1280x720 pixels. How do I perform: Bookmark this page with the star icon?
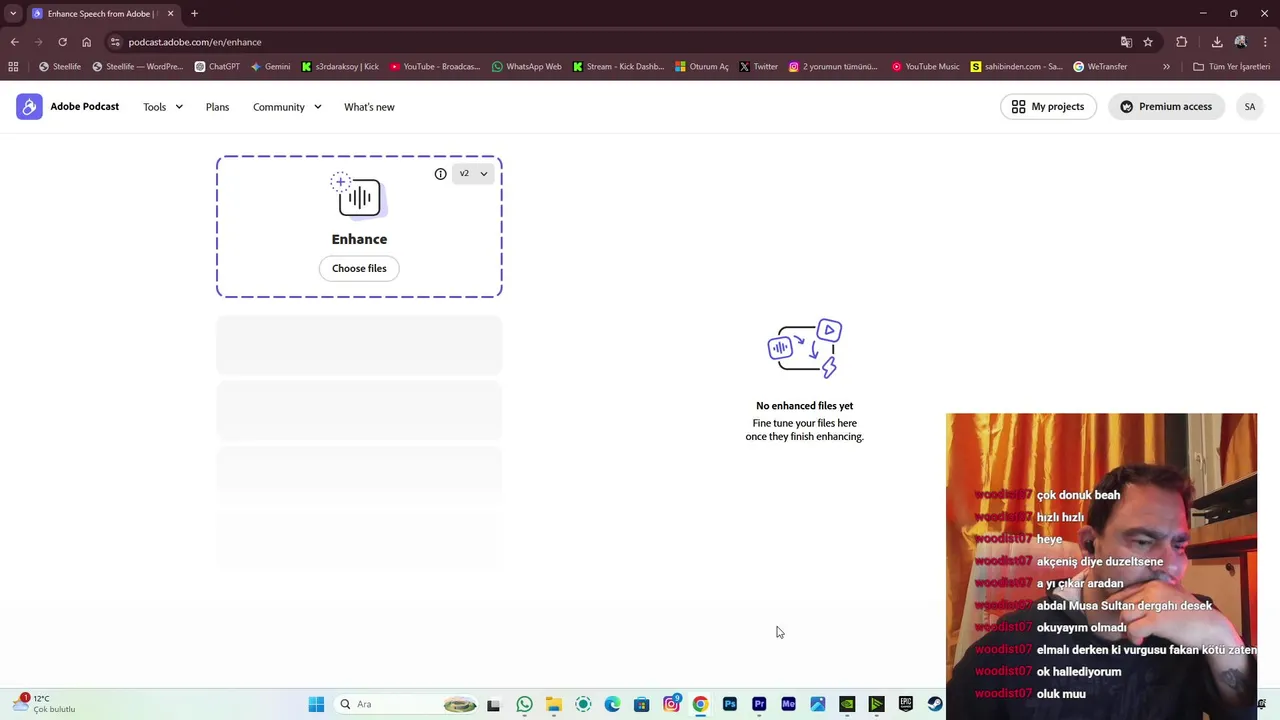coord(1148,42)
